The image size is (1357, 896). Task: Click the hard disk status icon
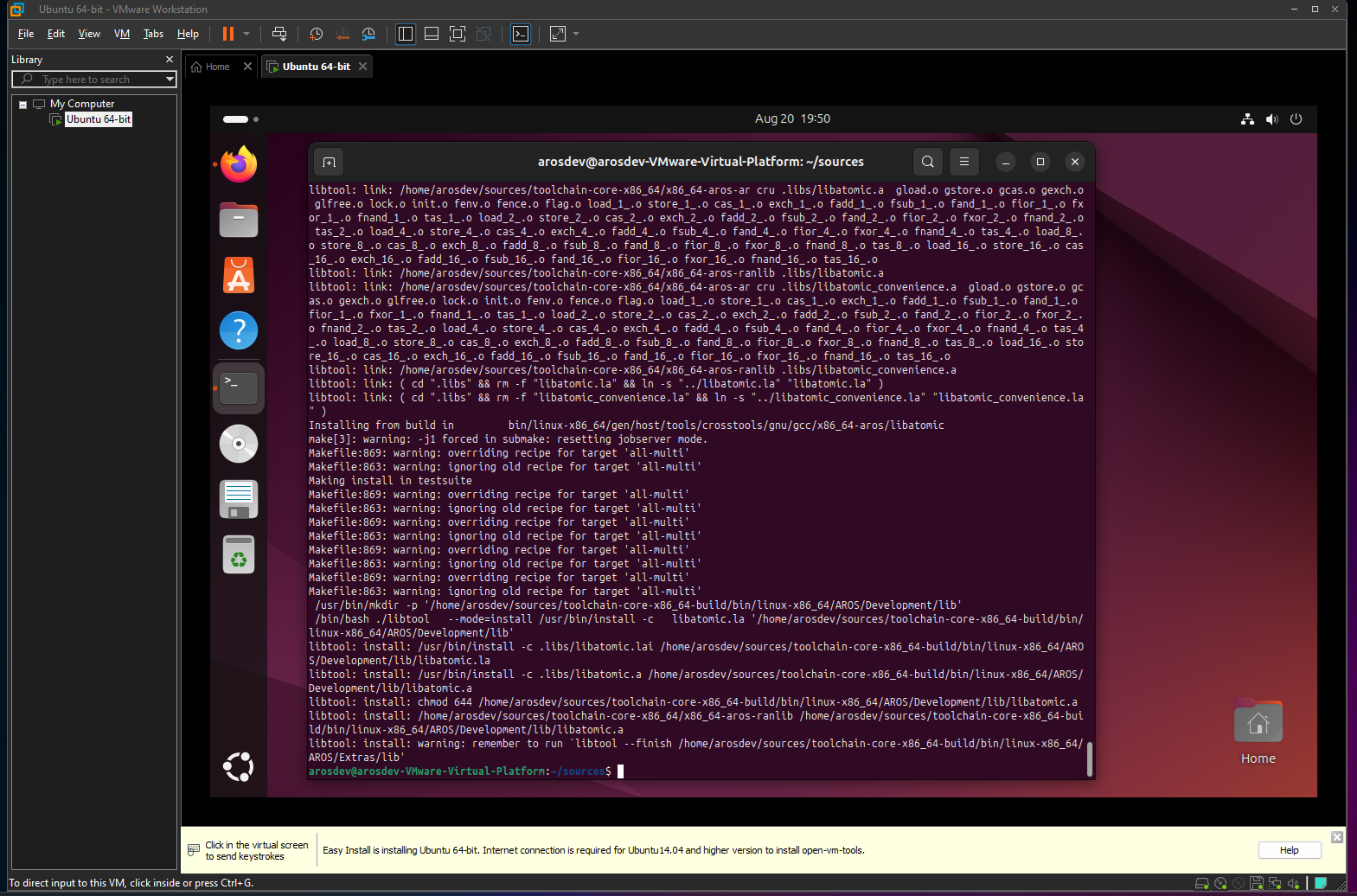(1202, 883)
